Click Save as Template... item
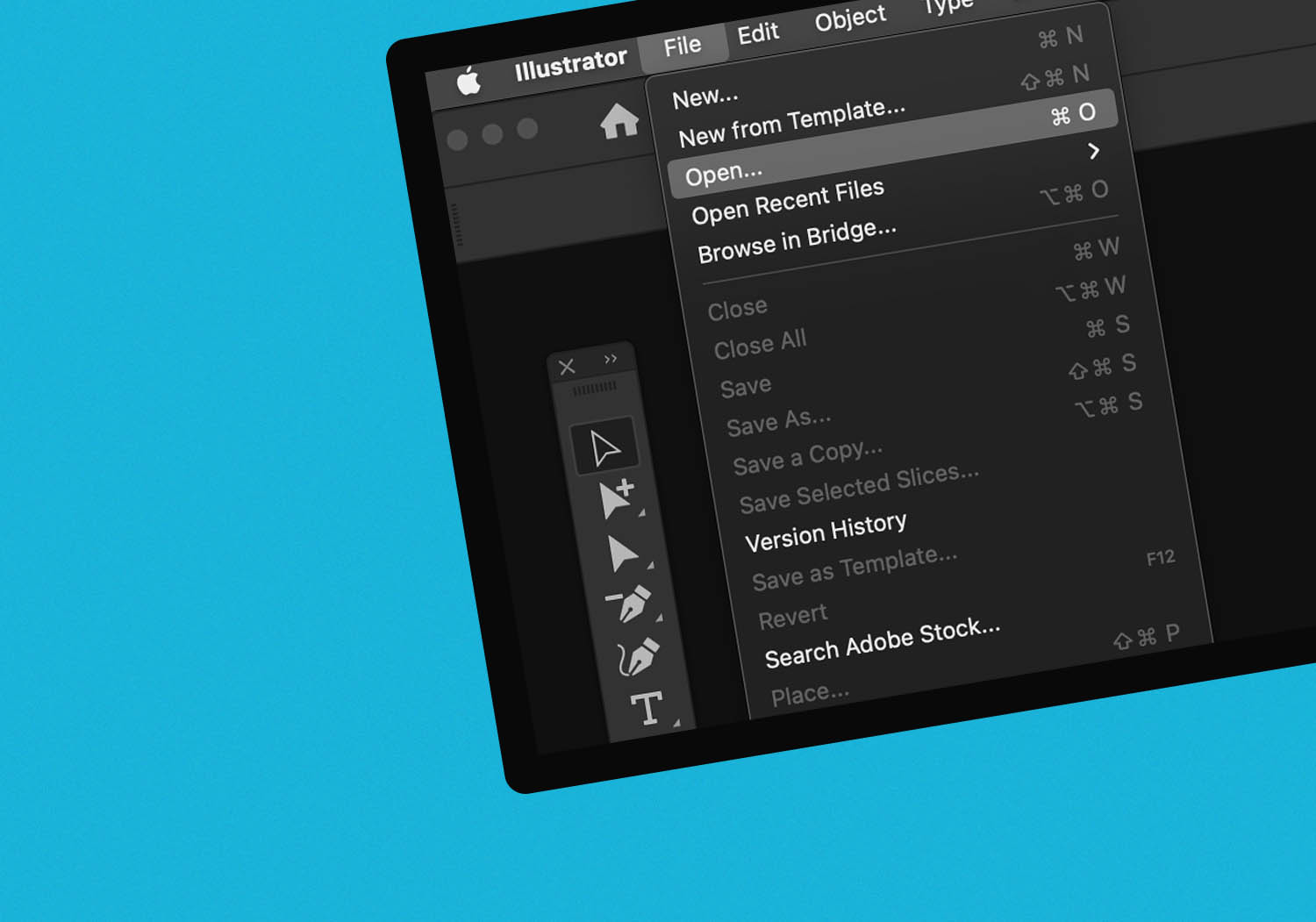Image resolution: width=1316 pixels, height=922 pixels. point(855,568)
